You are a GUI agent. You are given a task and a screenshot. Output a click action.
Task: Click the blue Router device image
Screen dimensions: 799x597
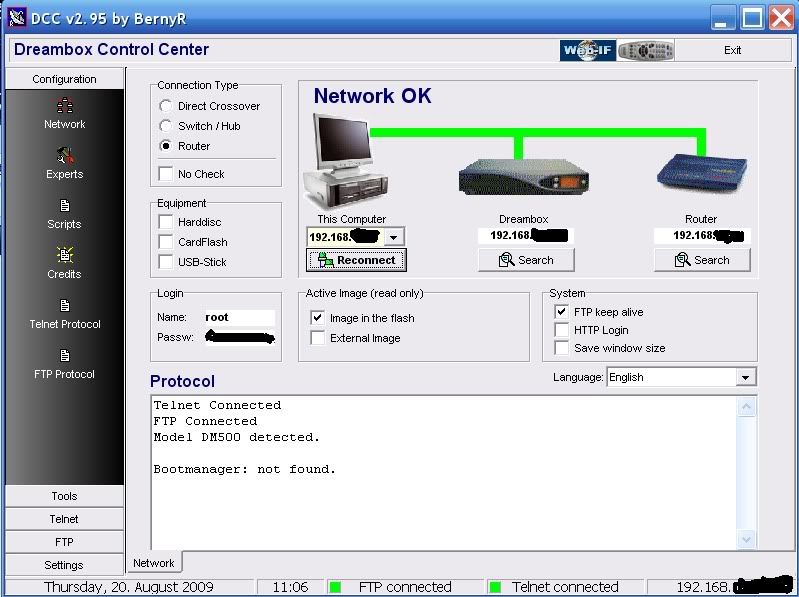702,172
